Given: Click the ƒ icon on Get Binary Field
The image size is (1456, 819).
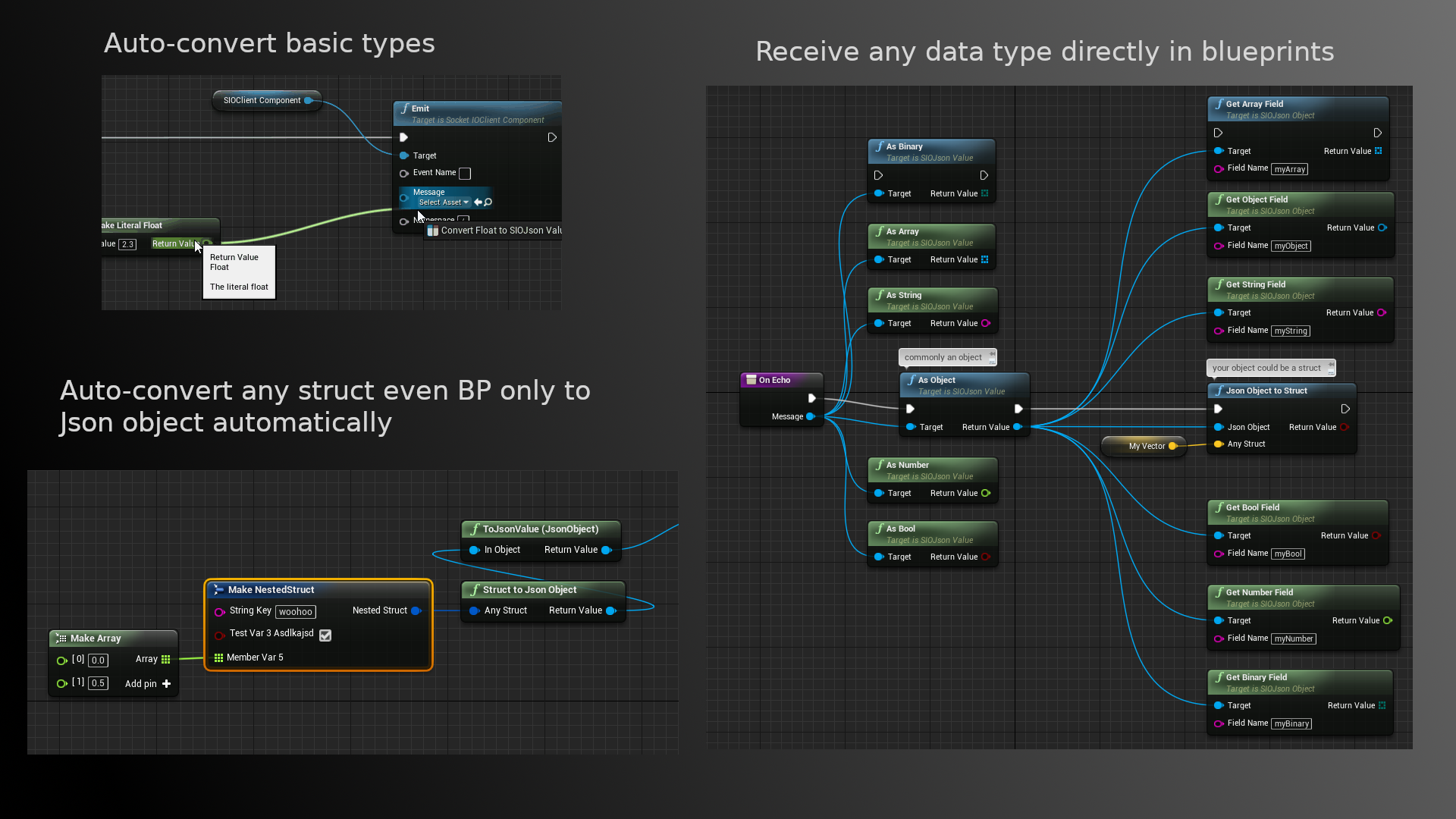Looking at the screenshot, I should coord(1219,677).
